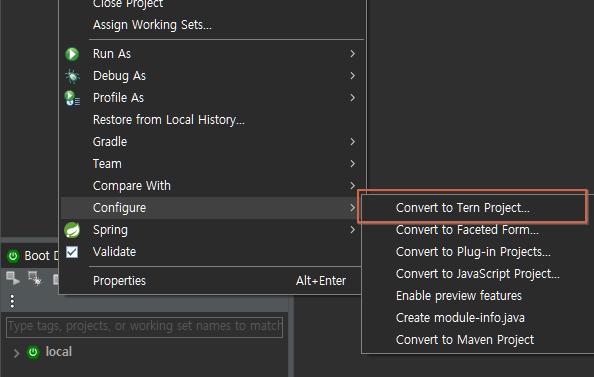Select Convert to Maven Project
Image resolution: width=594 pixels, height=377 pixels.
point(465,339)
